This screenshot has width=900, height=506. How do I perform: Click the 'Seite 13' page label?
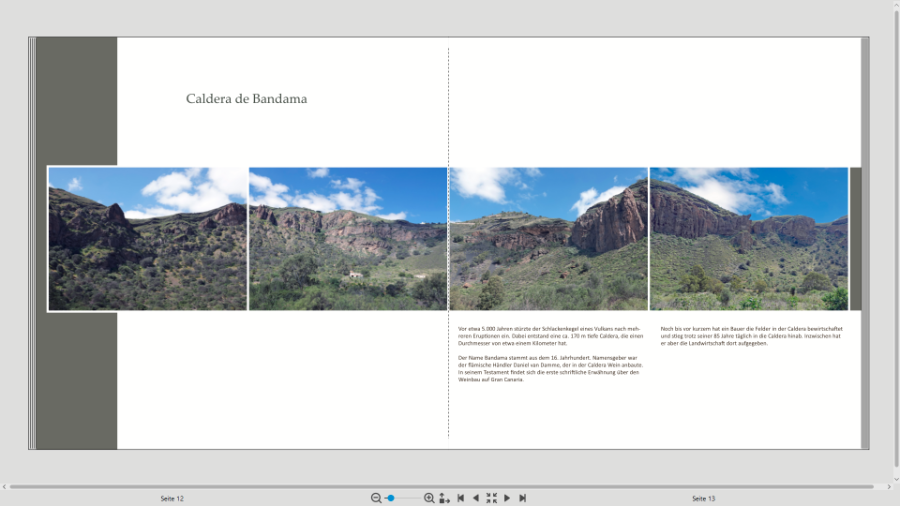(704, 499)
